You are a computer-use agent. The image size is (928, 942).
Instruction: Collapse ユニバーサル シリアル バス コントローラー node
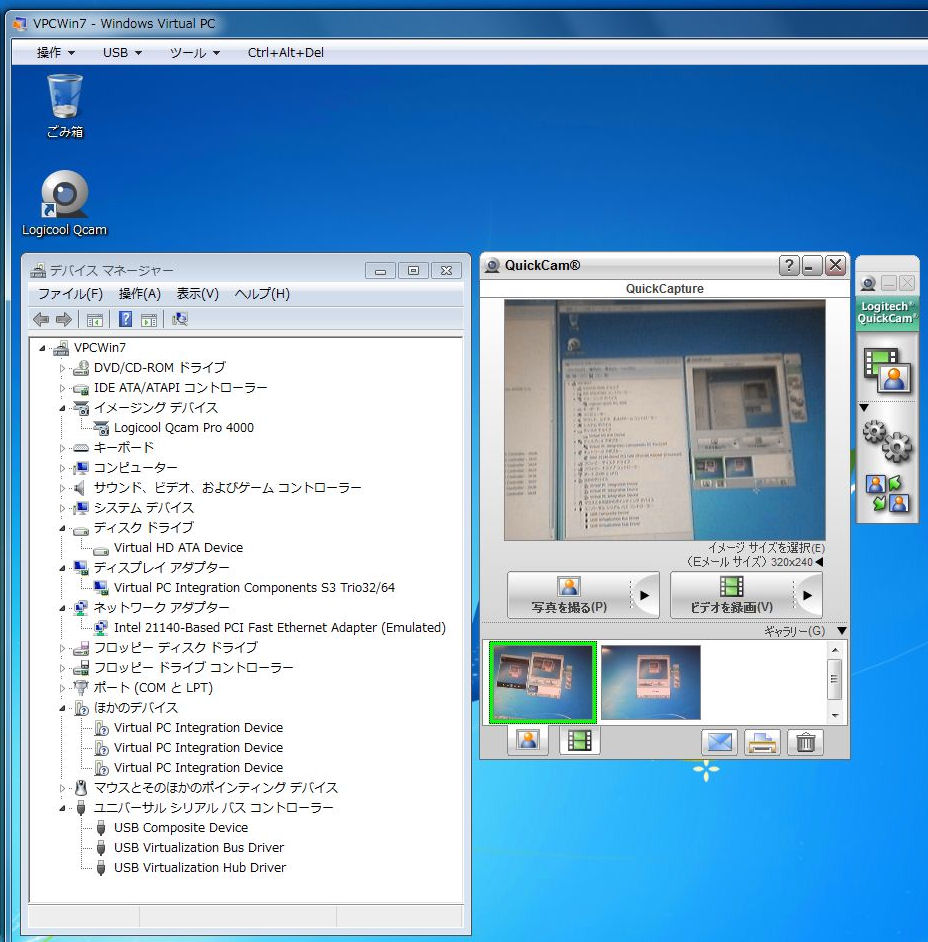62,808
